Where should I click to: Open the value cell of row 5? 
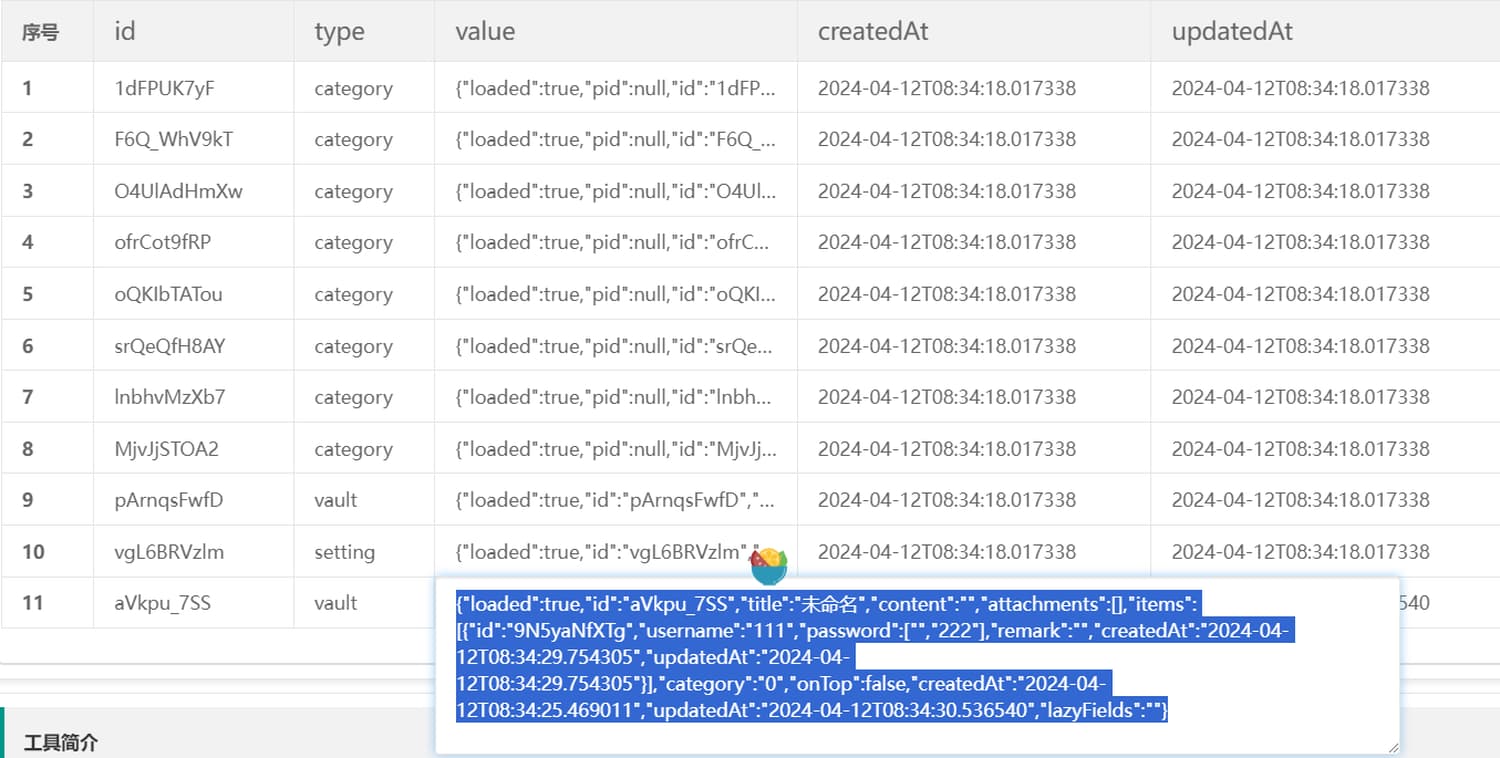click(615, 294)
